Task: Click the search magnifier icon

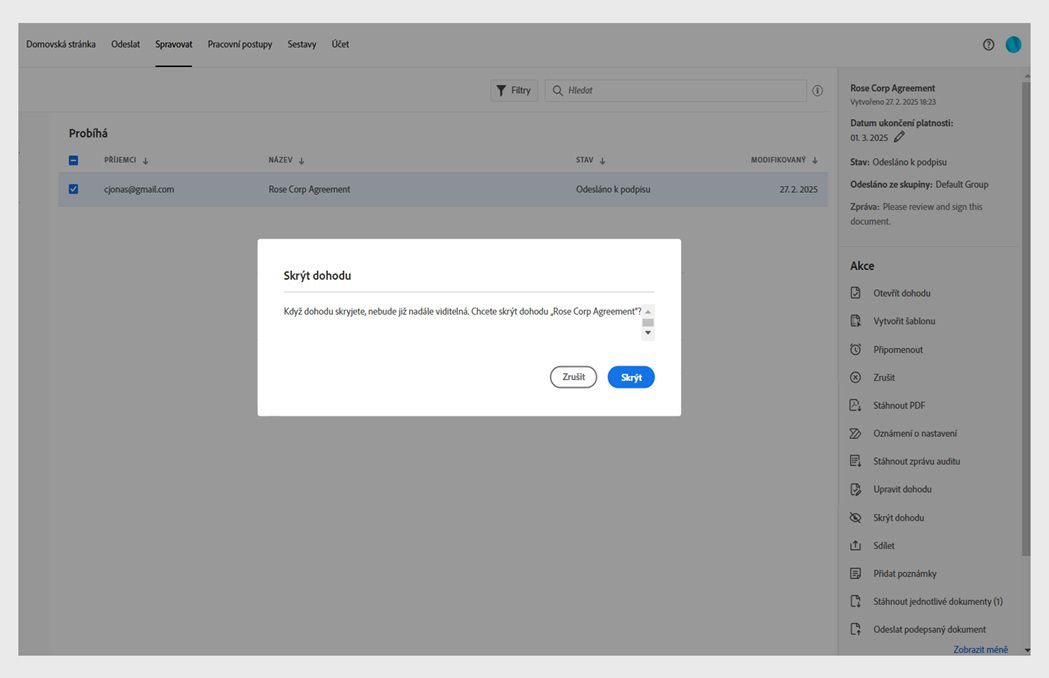Action: [557, 90]
